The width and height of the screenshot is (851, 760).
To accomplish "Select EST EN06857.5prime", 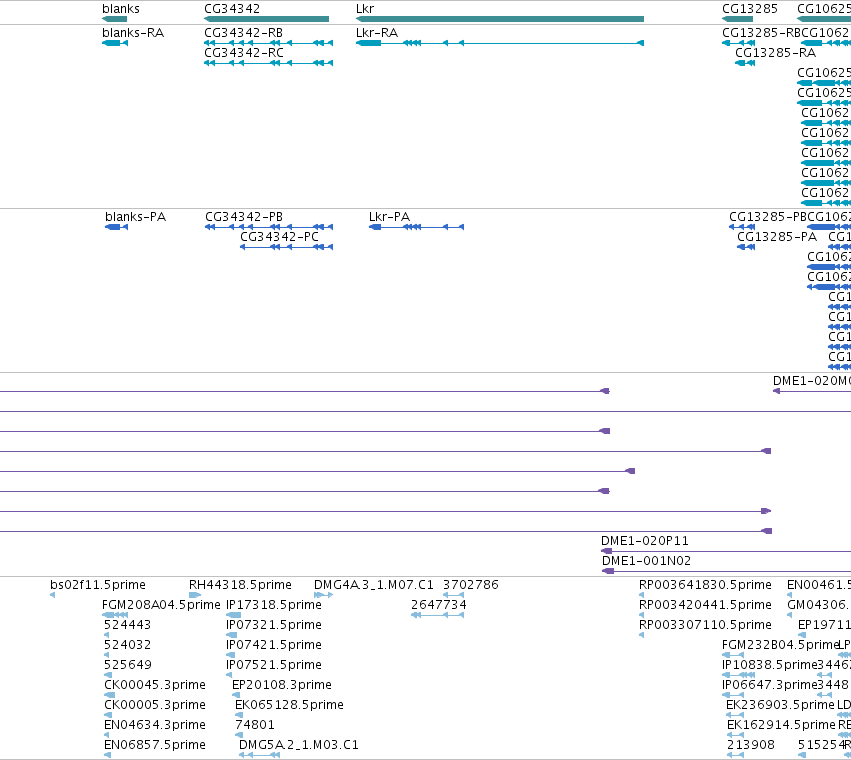I will [107, 755].
